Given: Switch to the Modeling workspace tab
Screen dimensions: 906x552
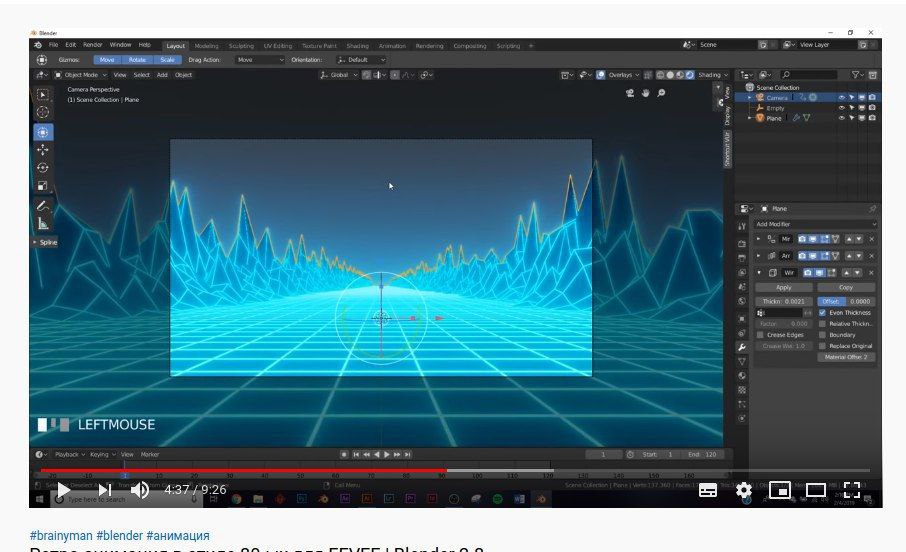Looking at the screenshot, I should pos(206,46).
